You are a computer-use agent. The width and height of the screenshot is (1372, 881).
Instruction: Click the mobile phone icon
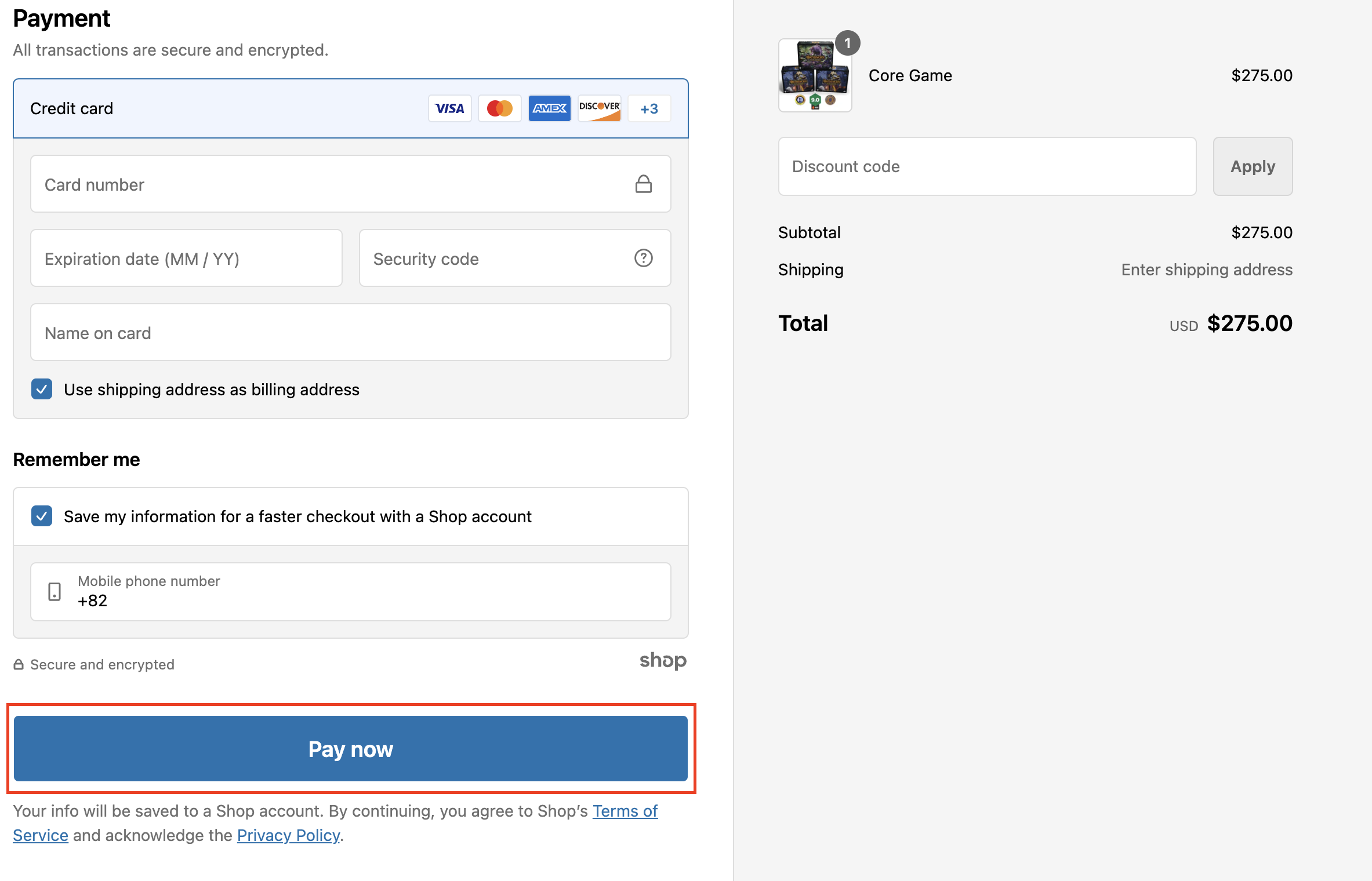(55, 592)
